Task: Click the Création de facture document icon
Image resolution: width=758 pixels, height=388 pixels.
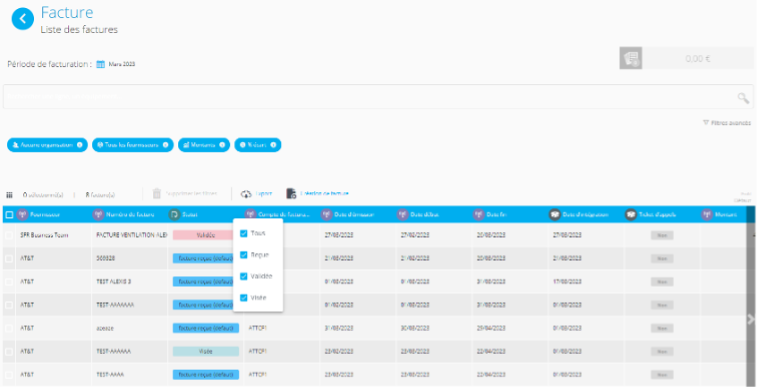Action: click(291, 194)
